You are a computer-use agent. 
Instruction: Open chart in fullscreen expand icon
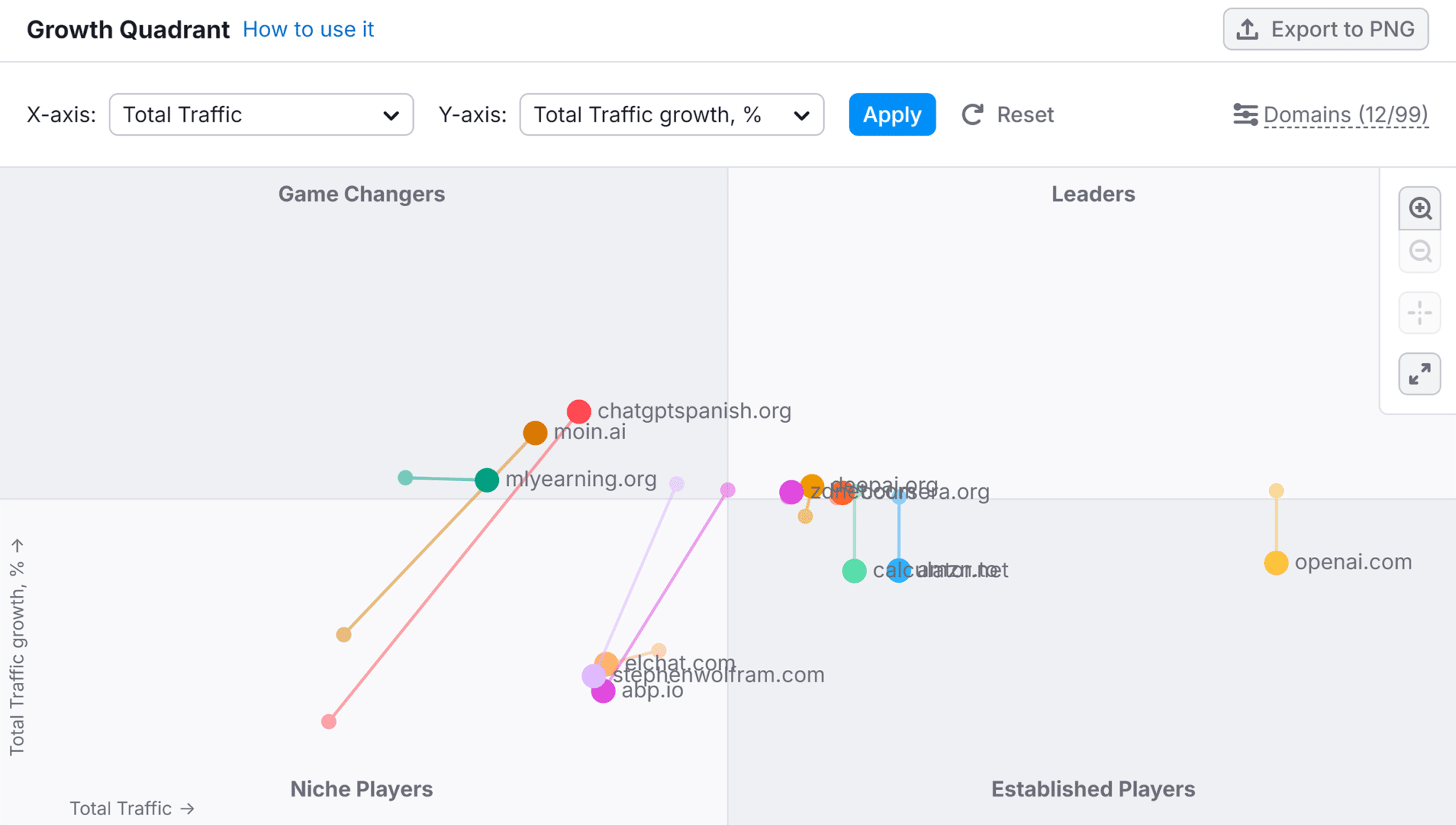point(1420,374)
